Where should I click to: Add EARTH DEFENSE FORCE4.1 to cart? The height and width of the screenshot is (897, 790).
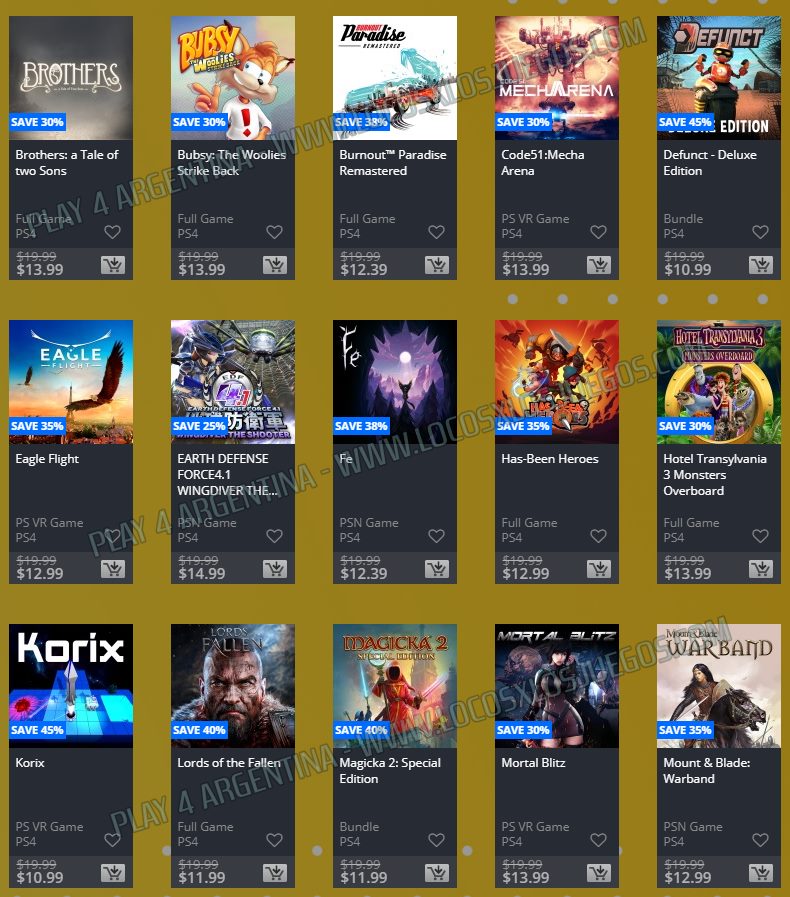275,569
